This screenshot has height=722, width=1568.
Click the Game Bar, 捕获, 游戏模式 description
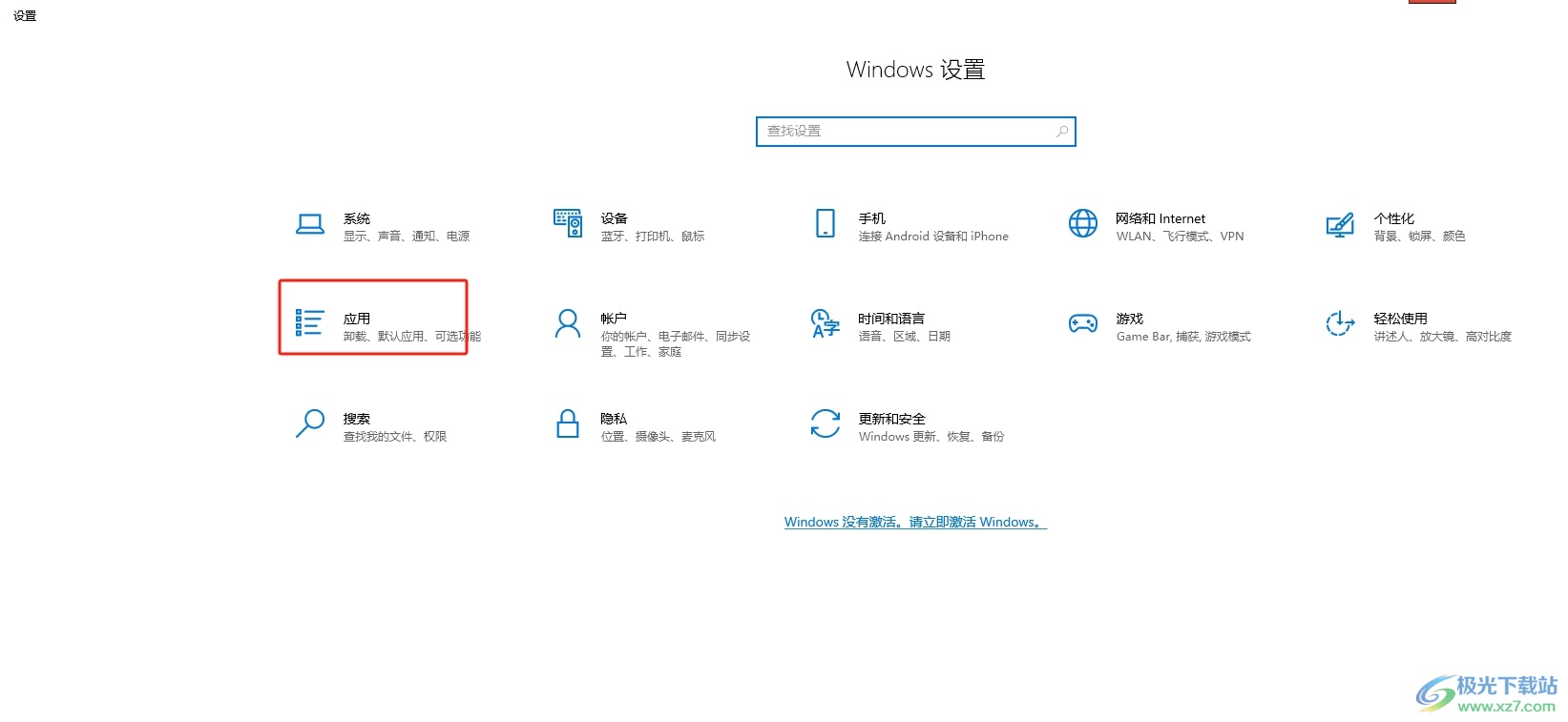[1183, 337]
